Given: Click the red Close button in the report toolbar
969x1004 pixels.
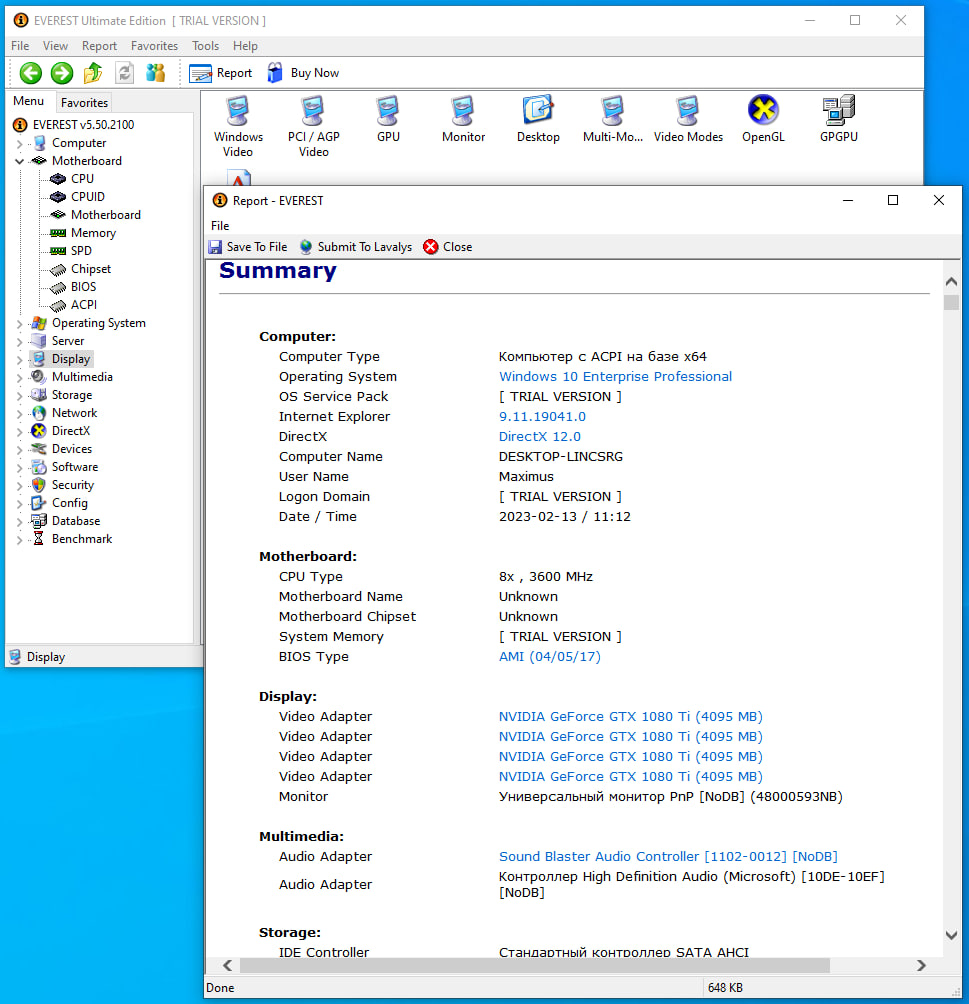Looking at the screenshot, I should 448,247.
